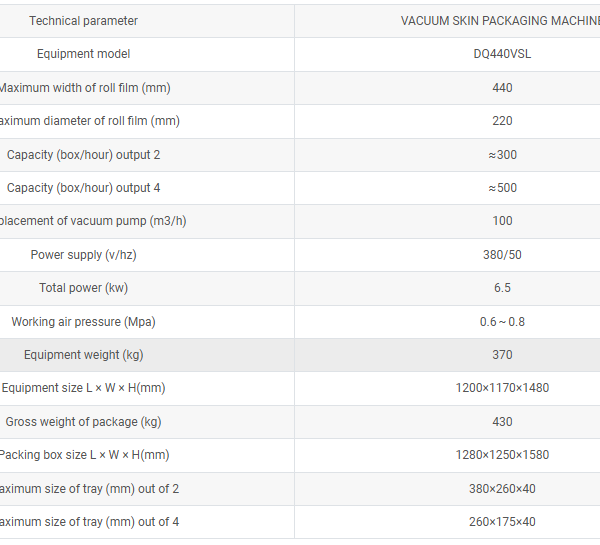Select the "Capacity (box/hour) output 2" label
The image size is (600, 545).
click(x=84, y=155)
